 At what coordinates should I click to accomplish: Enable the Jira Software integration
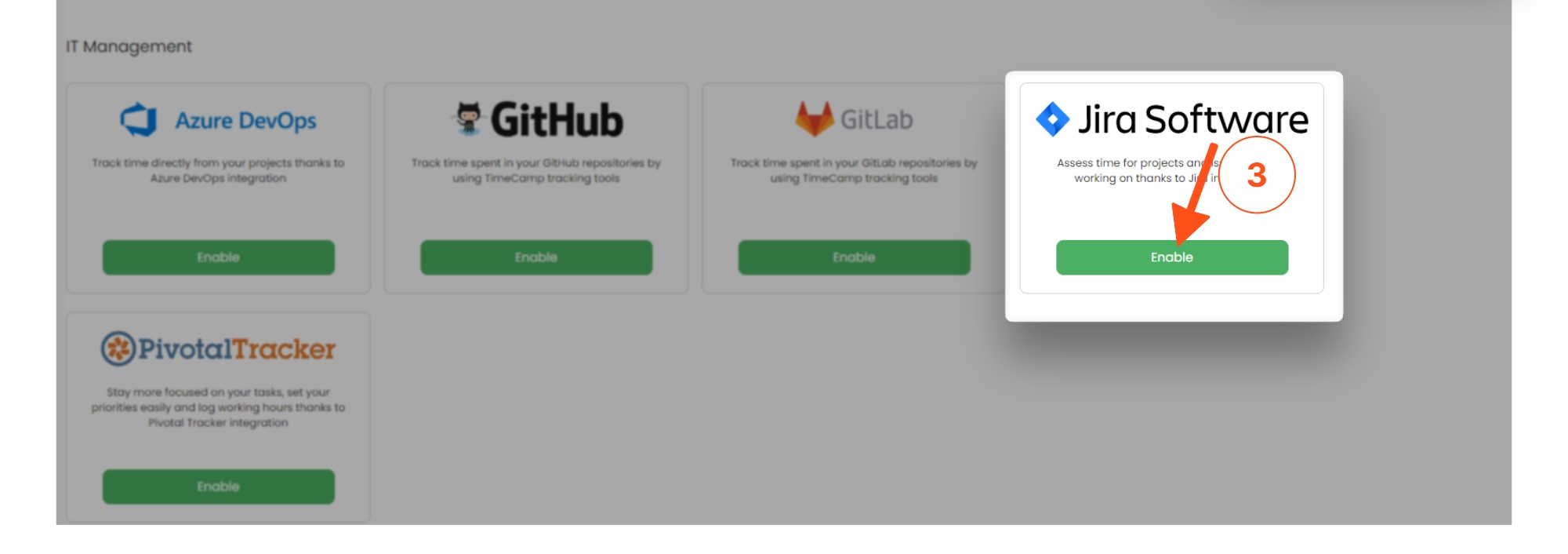pyautogui.click(x=1172, y=257)
